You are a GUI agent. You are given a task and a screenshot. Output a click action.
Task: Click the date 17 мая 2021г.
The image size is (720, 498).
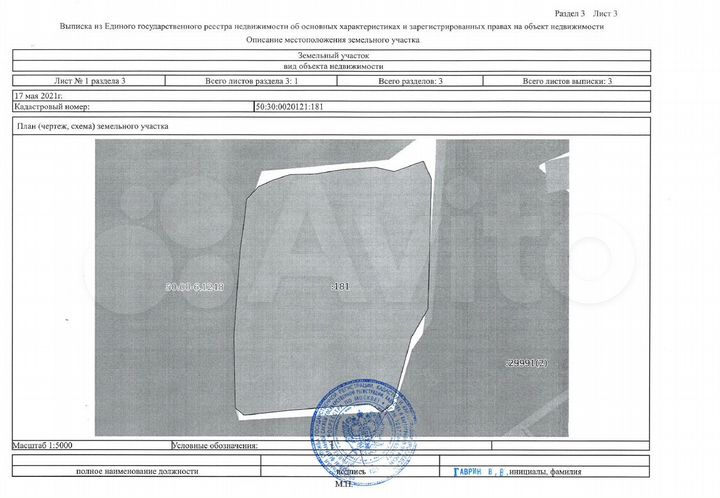[38, 96]
